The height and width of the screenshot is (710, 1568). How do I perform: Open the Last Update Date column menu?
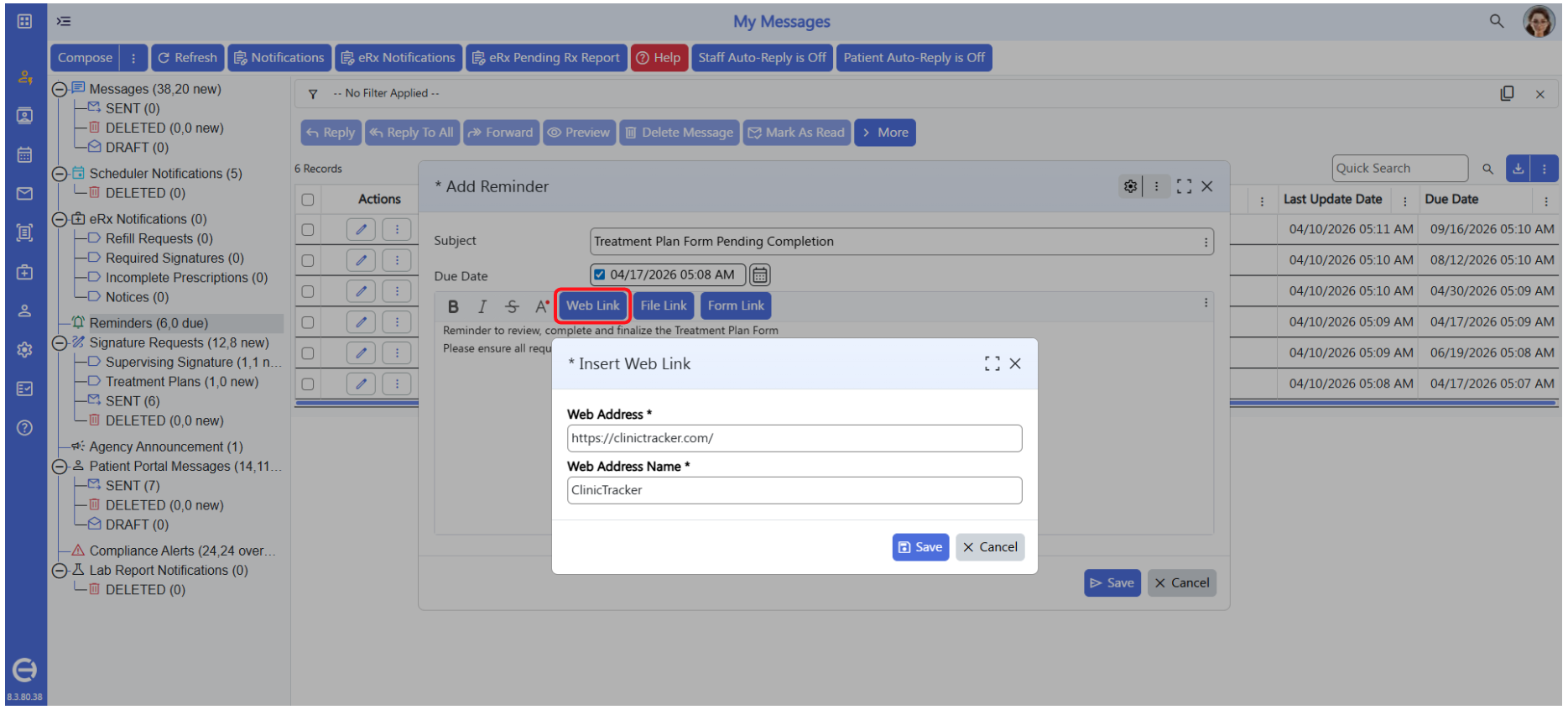click(1404, 201)
